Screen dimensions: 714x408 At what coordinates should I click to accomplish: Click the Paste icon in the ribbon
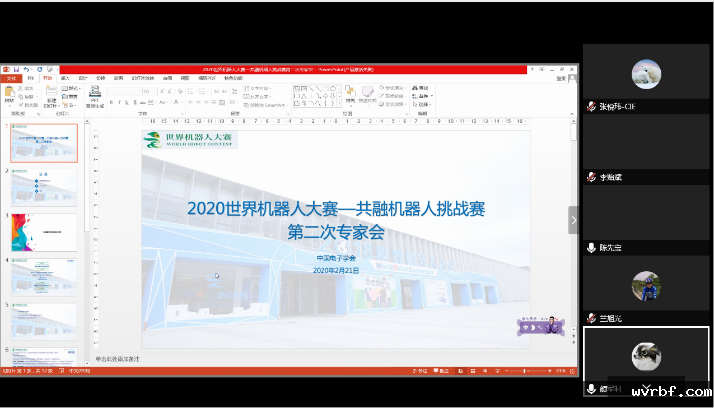10,94
